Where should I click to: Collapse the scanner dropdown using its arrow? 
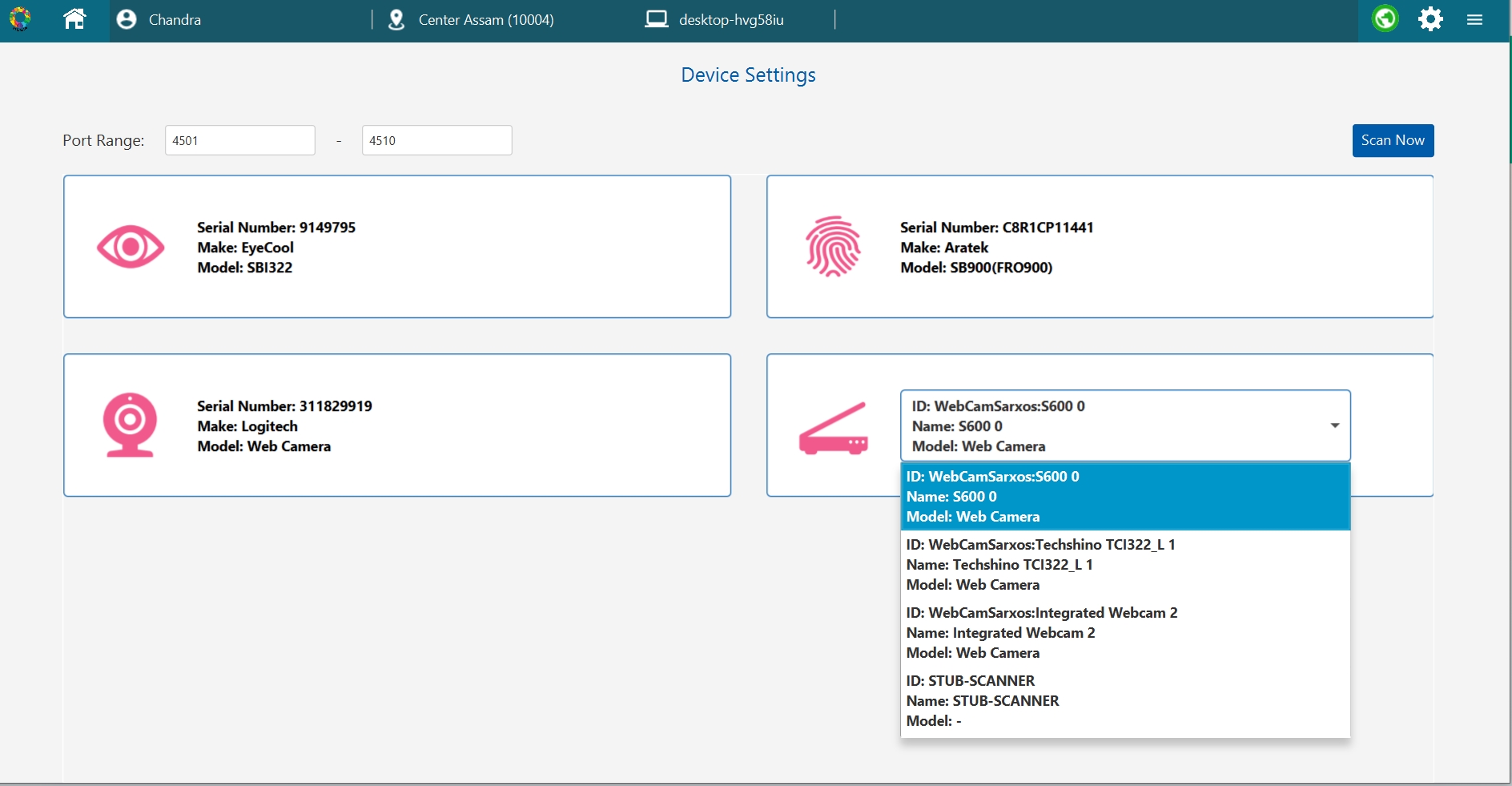pos(1334,425)
